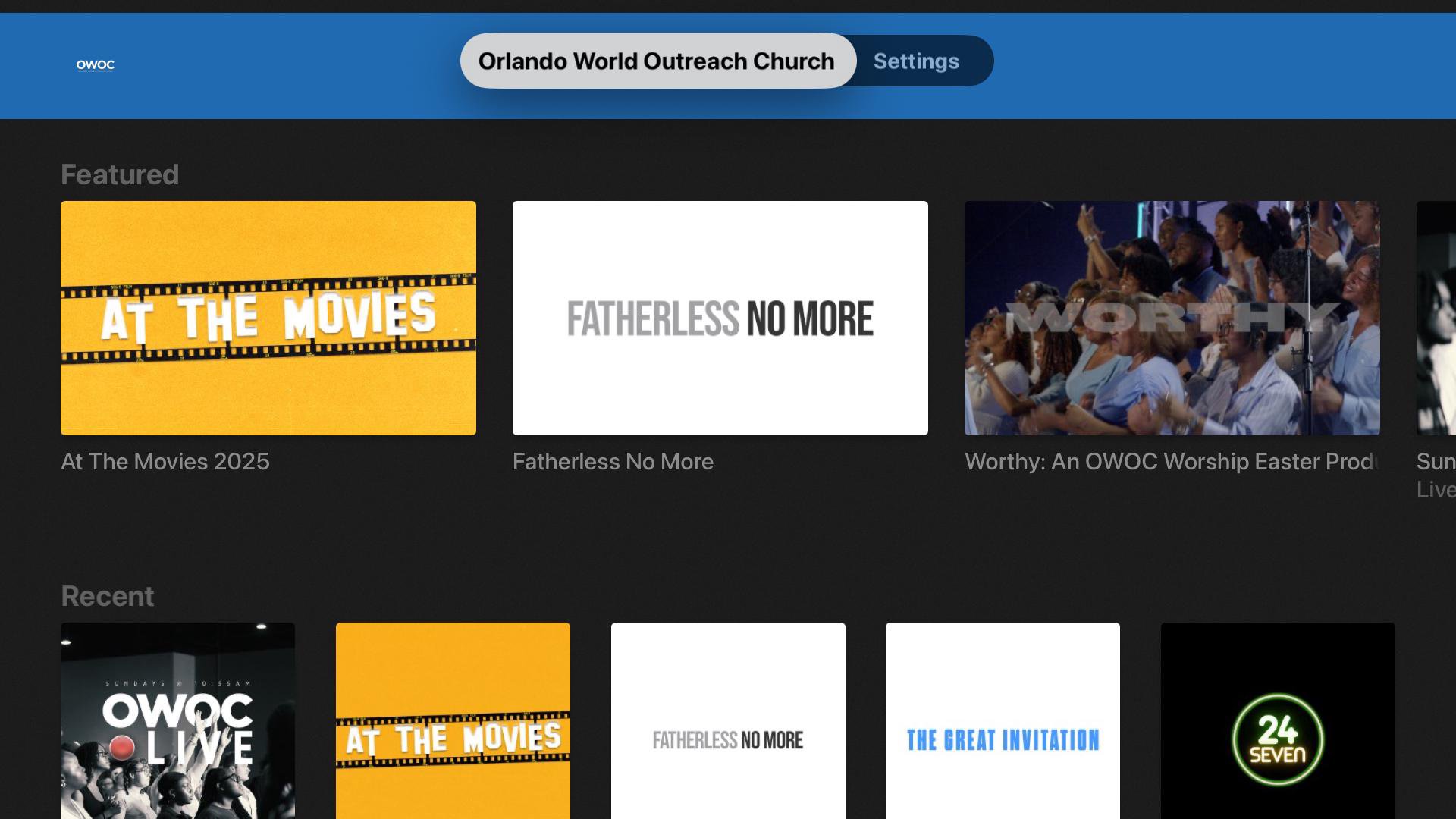The width and height of the screenshot is (1456, 819).
Task: Click the green 24 Seven neon circle logo
Action: click(x=1278, y=739)
